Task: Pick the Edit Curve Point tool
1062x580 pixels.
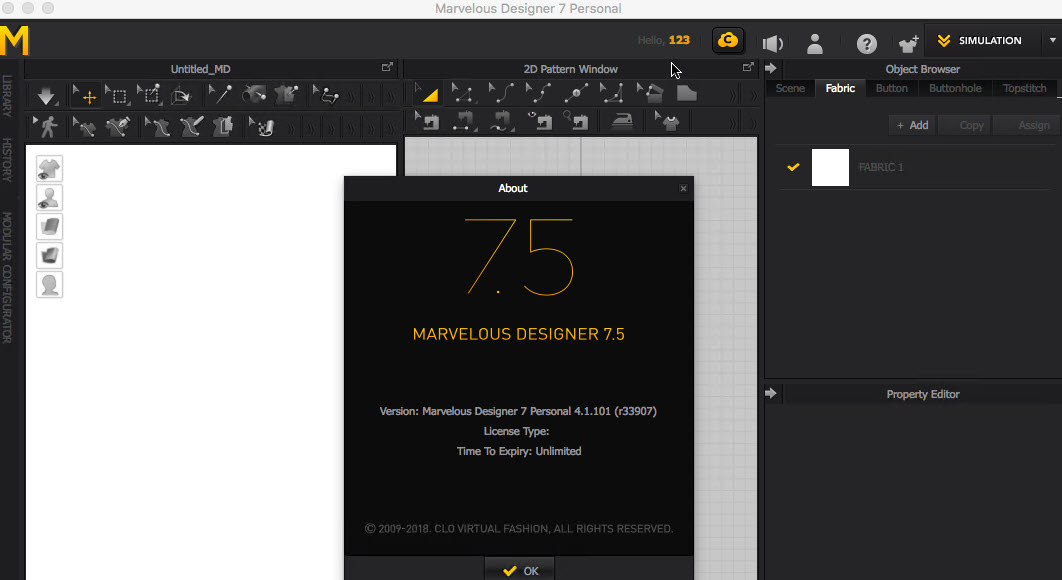Action: coord(538,94)
